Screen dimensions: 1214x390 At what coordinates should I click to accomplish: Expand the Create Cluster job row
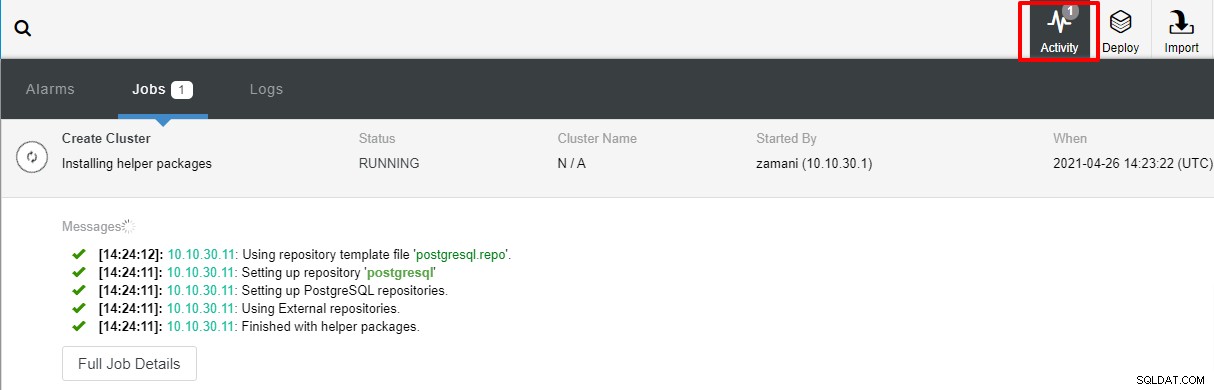point(607,158)
